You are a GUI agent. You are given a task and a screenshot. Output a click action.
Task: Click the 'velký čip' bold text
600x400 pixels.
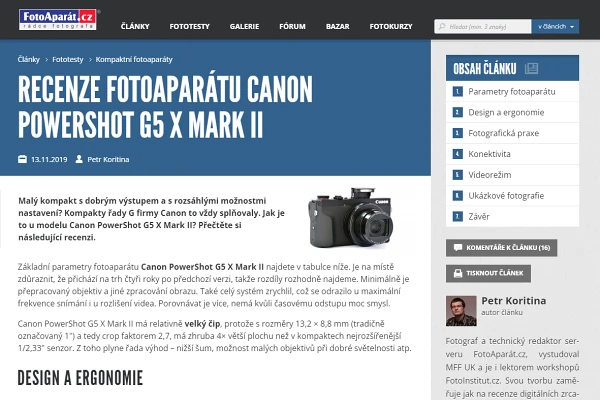point(202,324)
